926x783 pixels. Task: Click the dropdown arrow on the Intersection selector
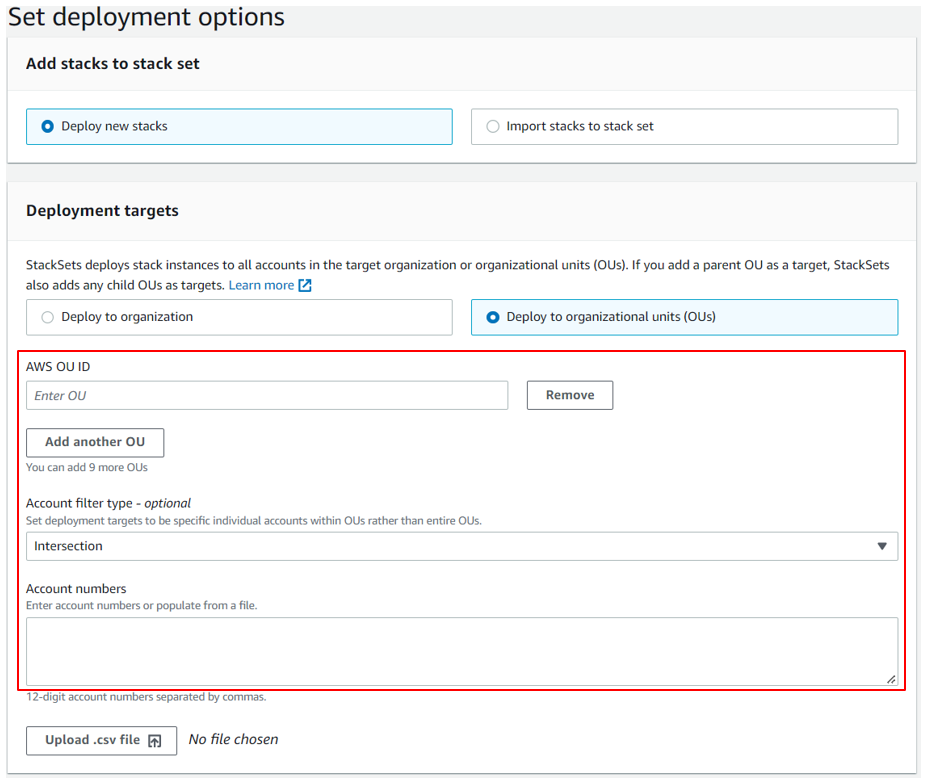(882, 546)
